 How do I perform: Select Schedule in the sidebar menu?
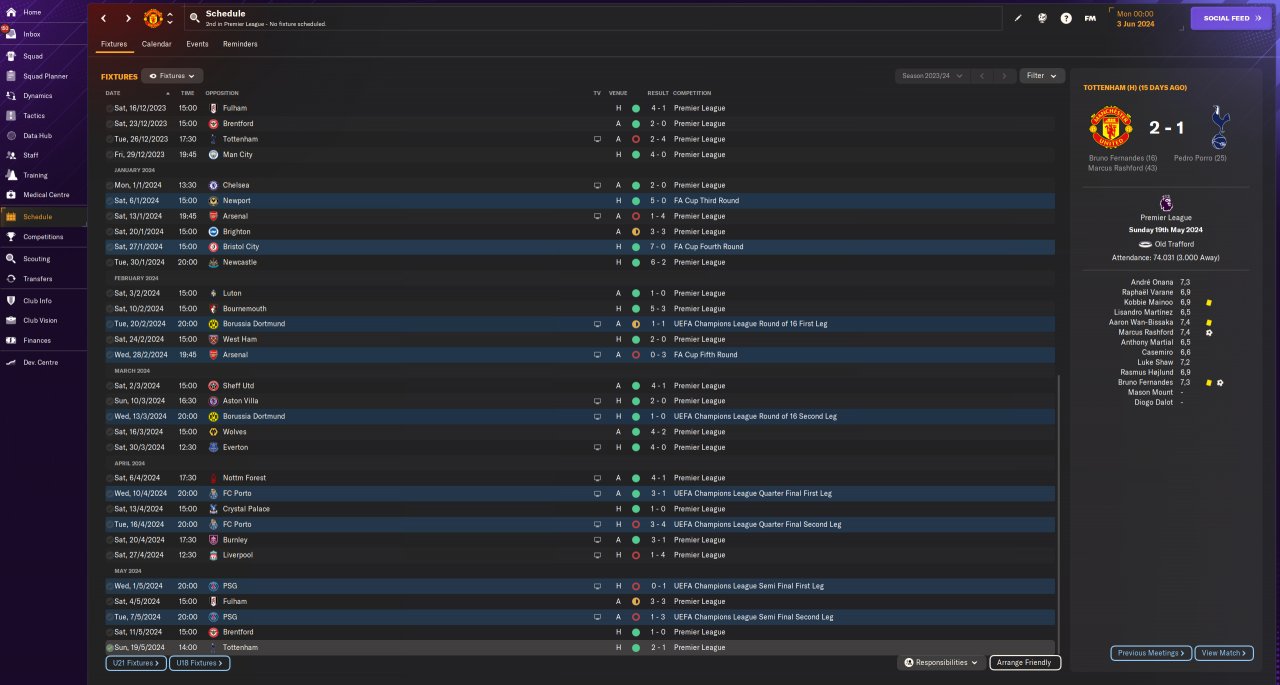pos(43,216)
